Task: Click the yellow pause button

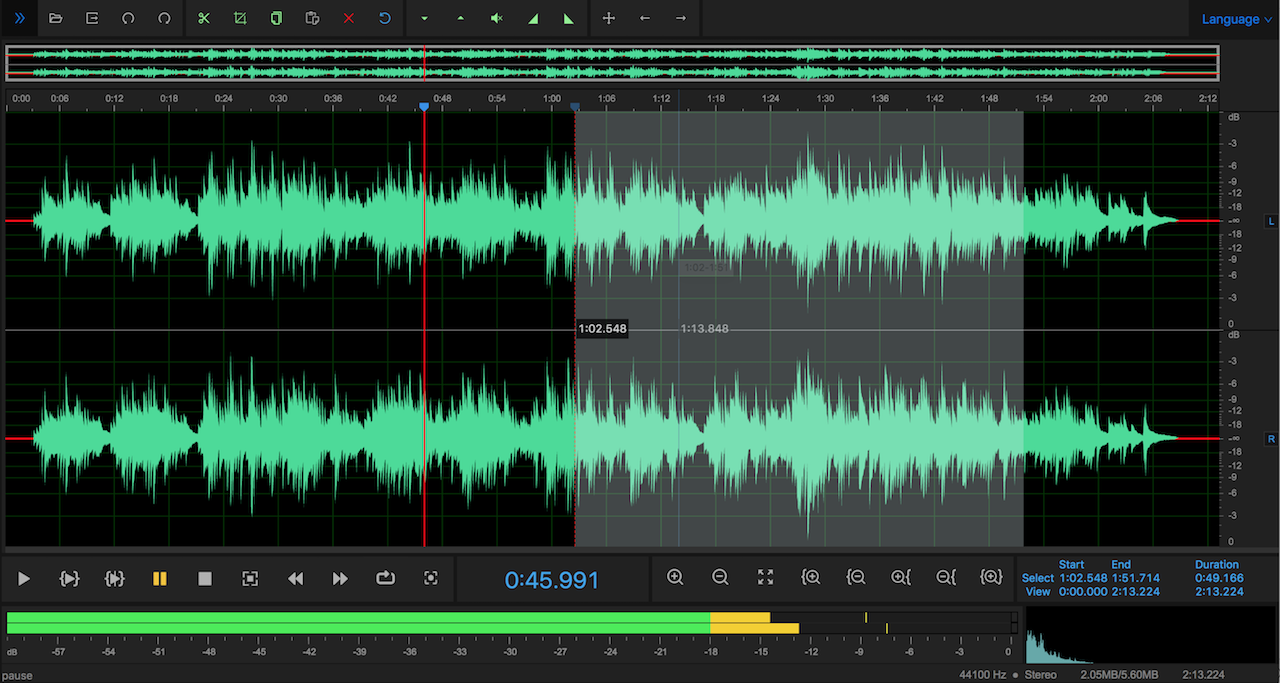Action: 160,578
